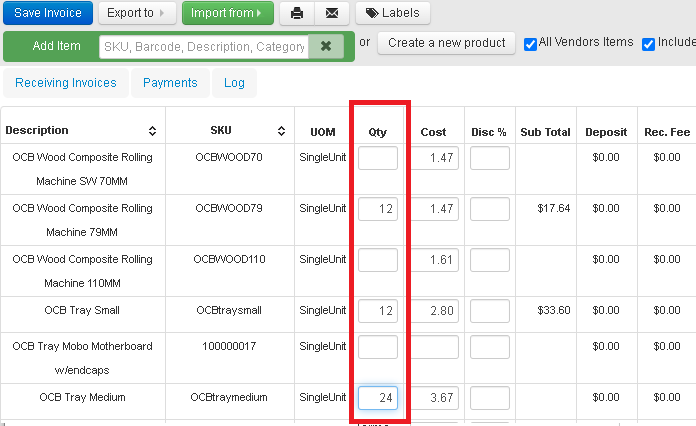Image resolution: width=696 pixels, height=426 pixels.
Task: Click SingleUnit UOM in OCB Tray Medium row
Action: (x=323, y=398)
